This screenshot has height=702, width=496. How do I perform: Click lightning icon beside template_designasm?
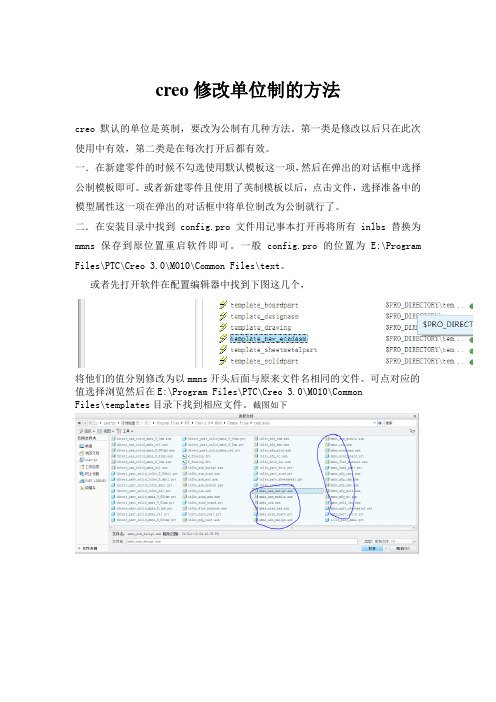[x=223, y=316]
